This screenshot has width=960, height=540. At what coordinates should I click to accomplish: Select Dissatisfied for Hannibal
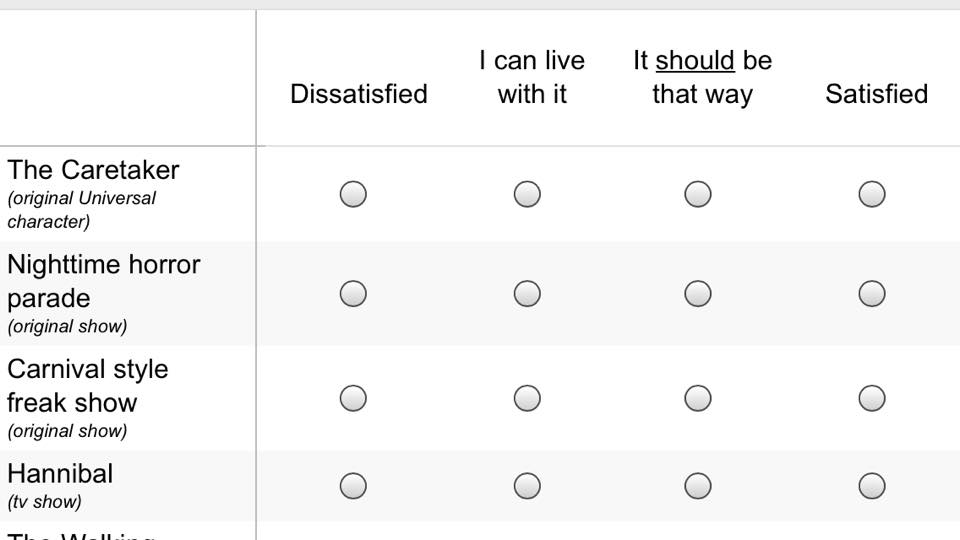(x=353, y=486)
